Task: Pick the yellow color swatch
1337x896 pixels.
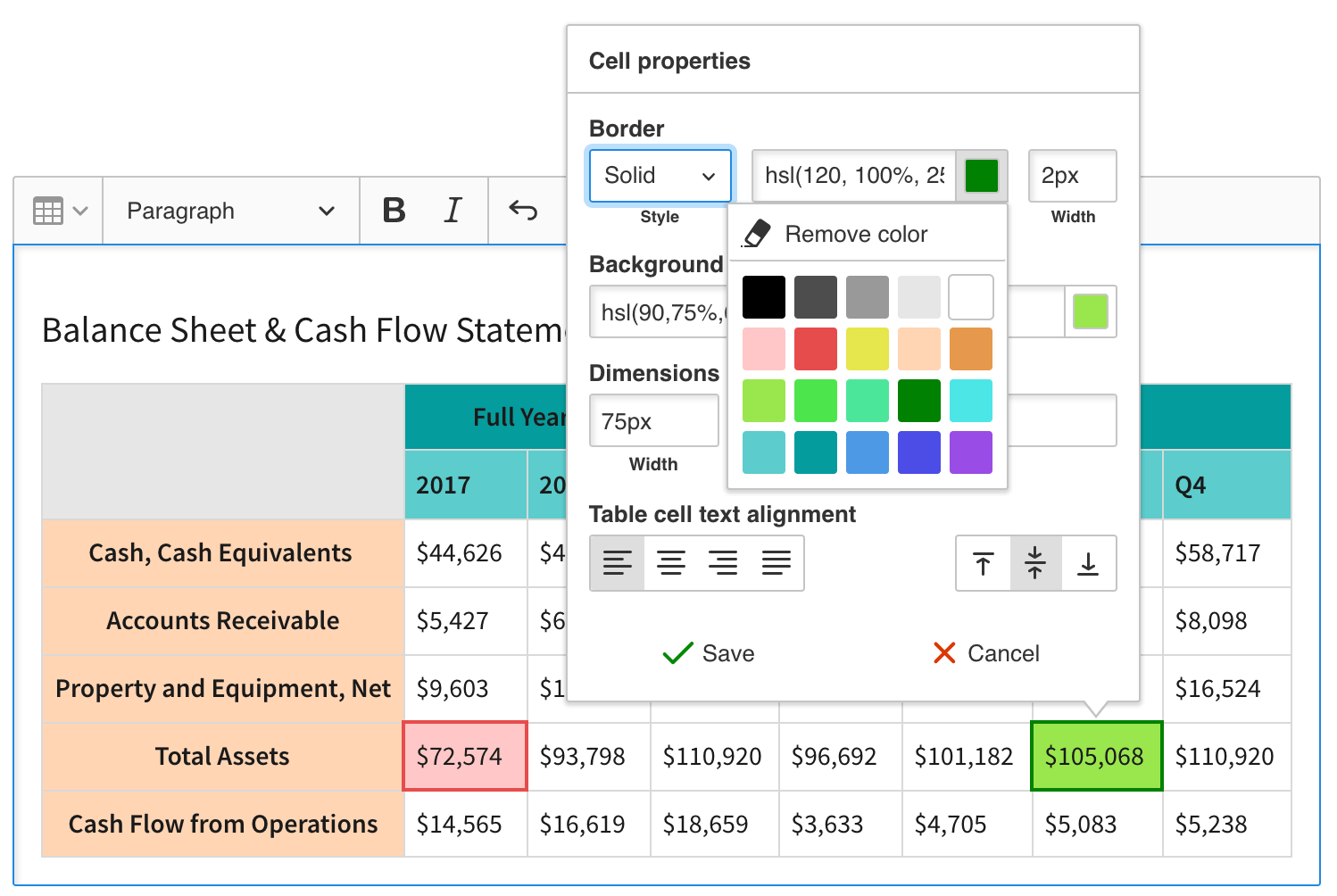Action: click(868, 349)
